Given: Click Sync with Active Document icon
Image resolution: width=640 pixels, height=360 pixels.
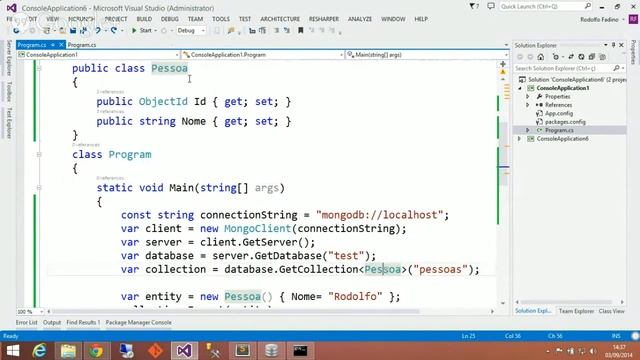Looking at the screenshot, I should click(571, 57).
